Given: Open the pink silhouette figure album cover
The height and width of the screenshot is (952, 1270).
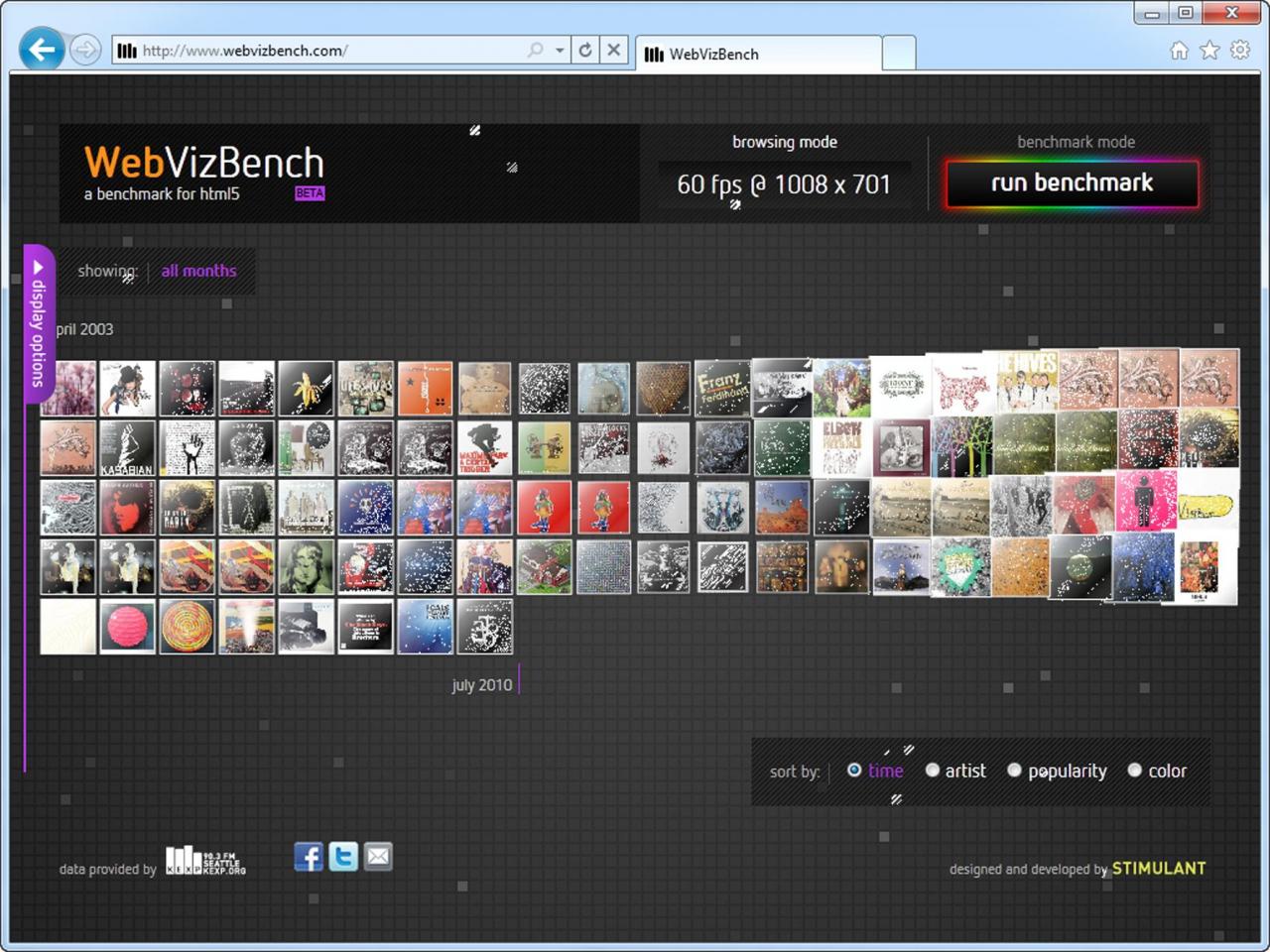Looking at the screenshot, I should (1146, 501).
